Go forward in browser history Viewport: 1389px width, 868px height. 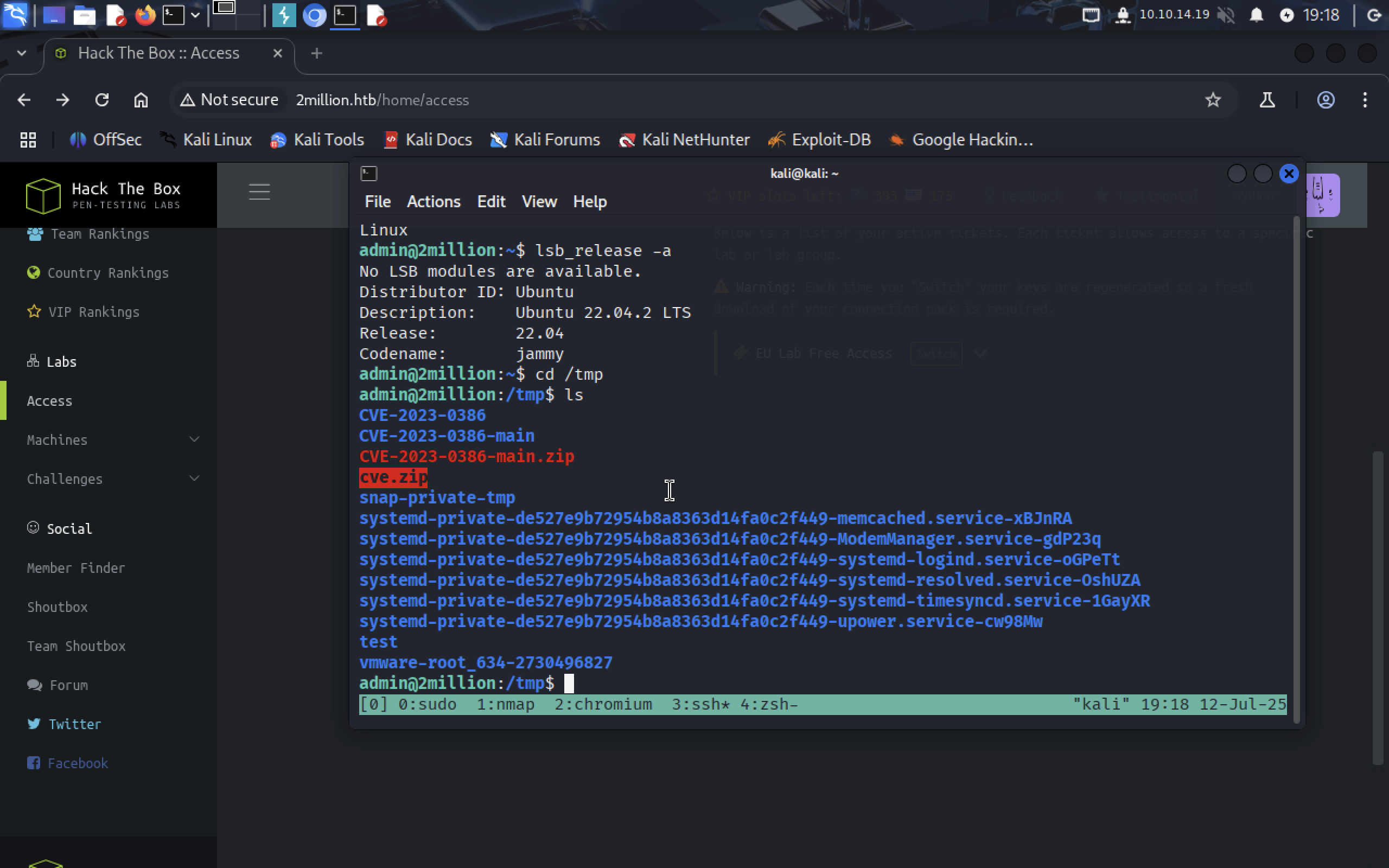62,100
